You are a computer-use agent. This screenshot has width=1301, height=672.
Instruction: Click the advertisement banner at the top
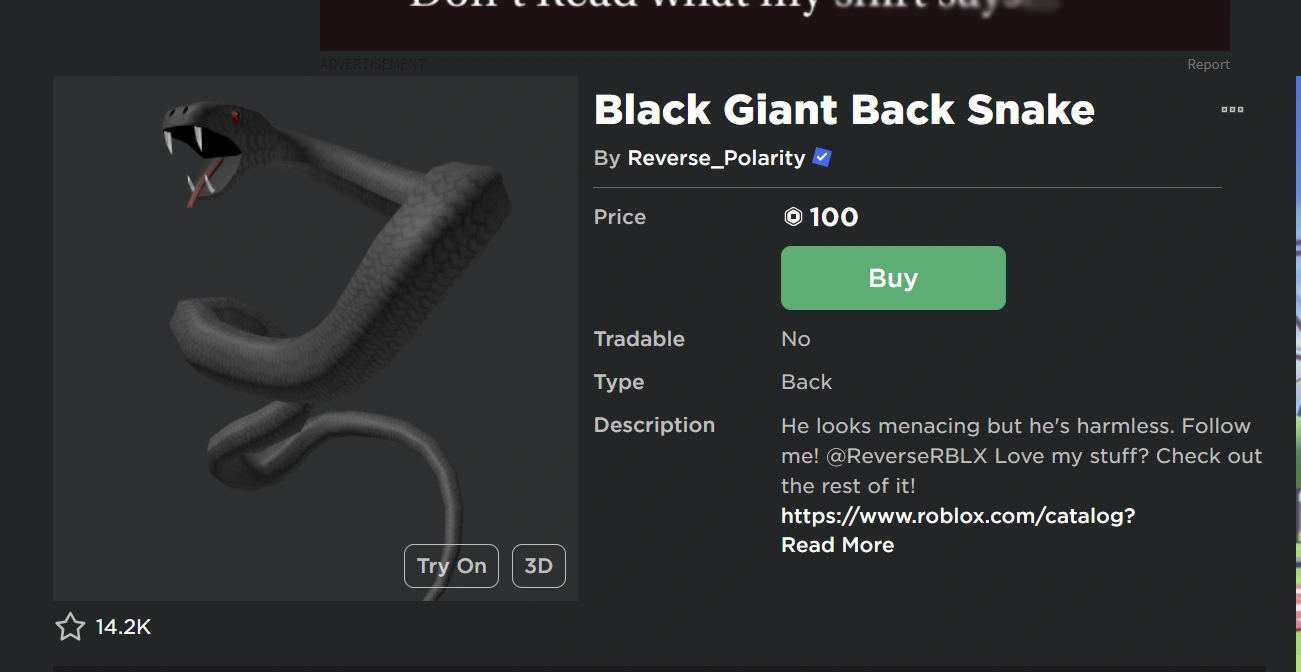click(x=774, y=25)
